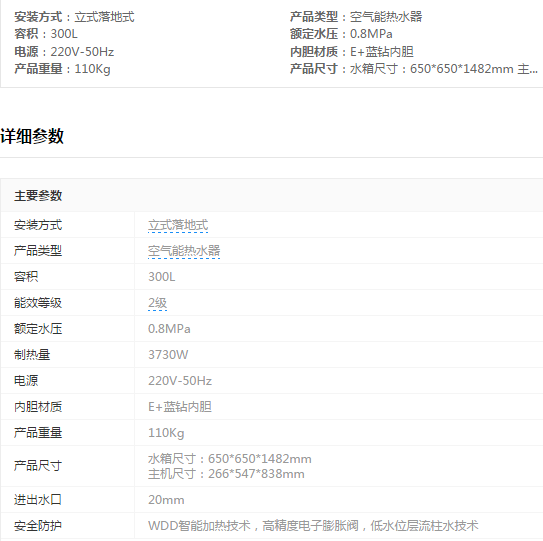
Task: Select the truncated summary line 产品尺寸：水箱尺寸
Action: click(414, 69)
